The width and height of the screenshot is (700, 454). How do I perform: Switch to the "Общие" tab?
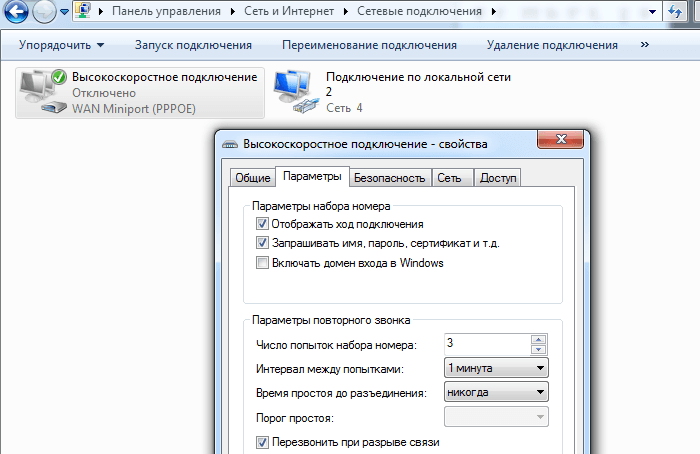253,178
